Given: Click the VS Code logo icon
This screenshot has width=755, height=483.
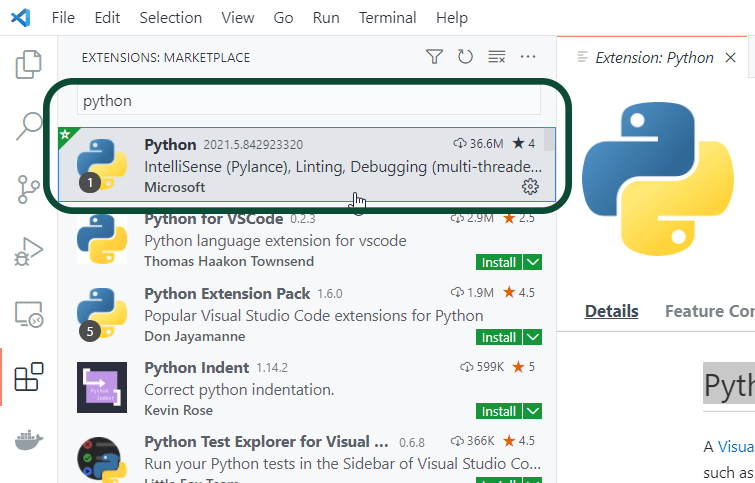Looking at the screenshot, I should [20, 18].
